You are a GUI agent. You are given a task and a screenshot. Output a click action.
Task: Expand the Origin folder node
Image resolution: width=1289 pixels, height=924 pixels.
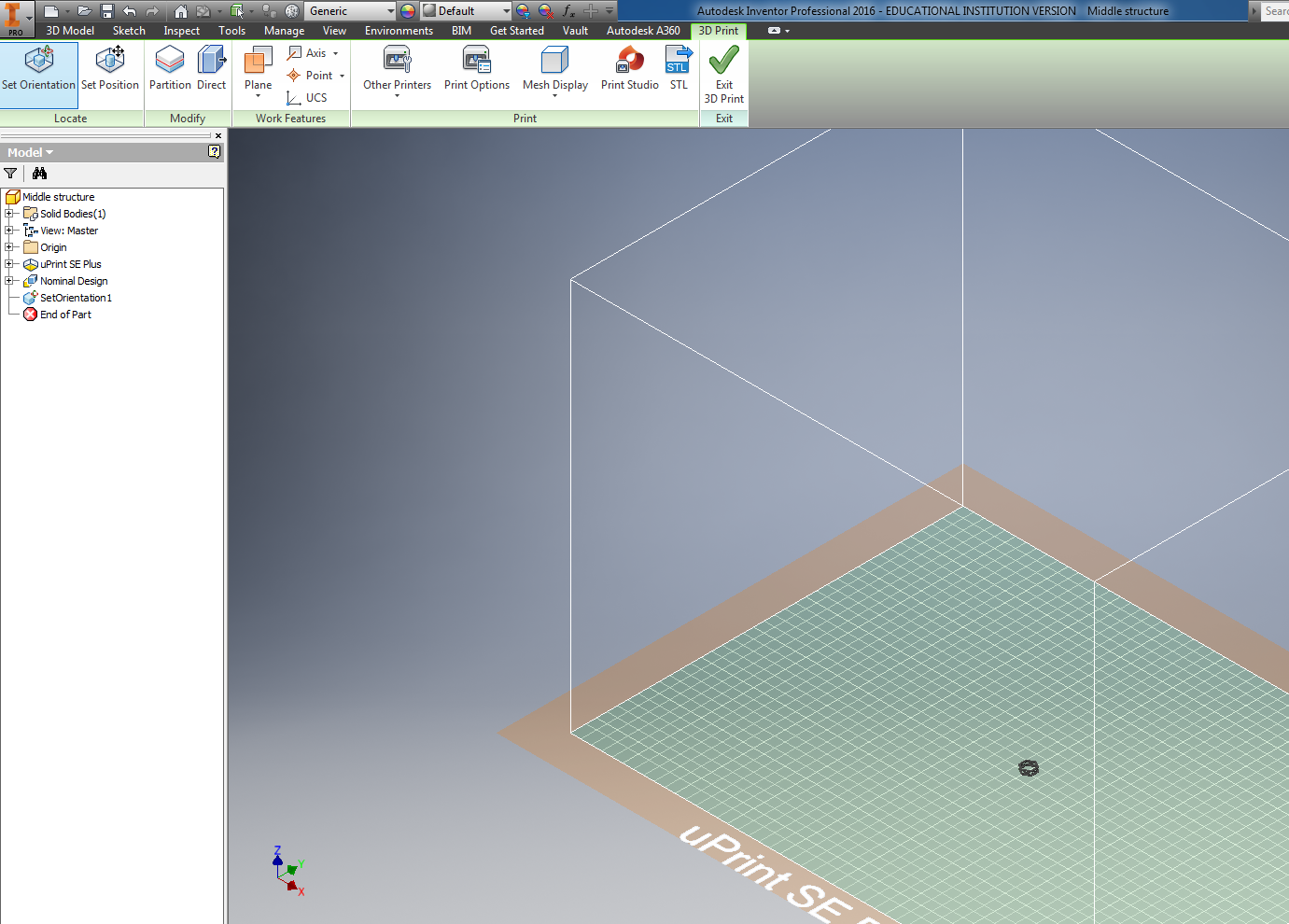[9, 247]
